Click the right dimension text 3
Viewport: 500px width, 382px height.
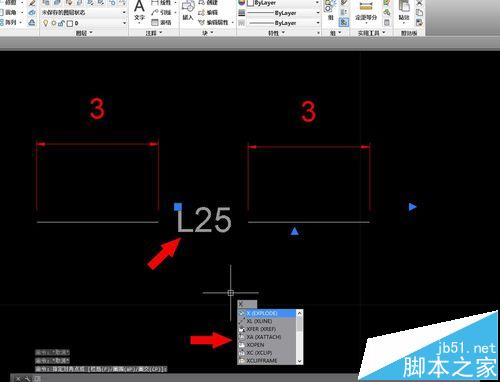coord(308,112)
